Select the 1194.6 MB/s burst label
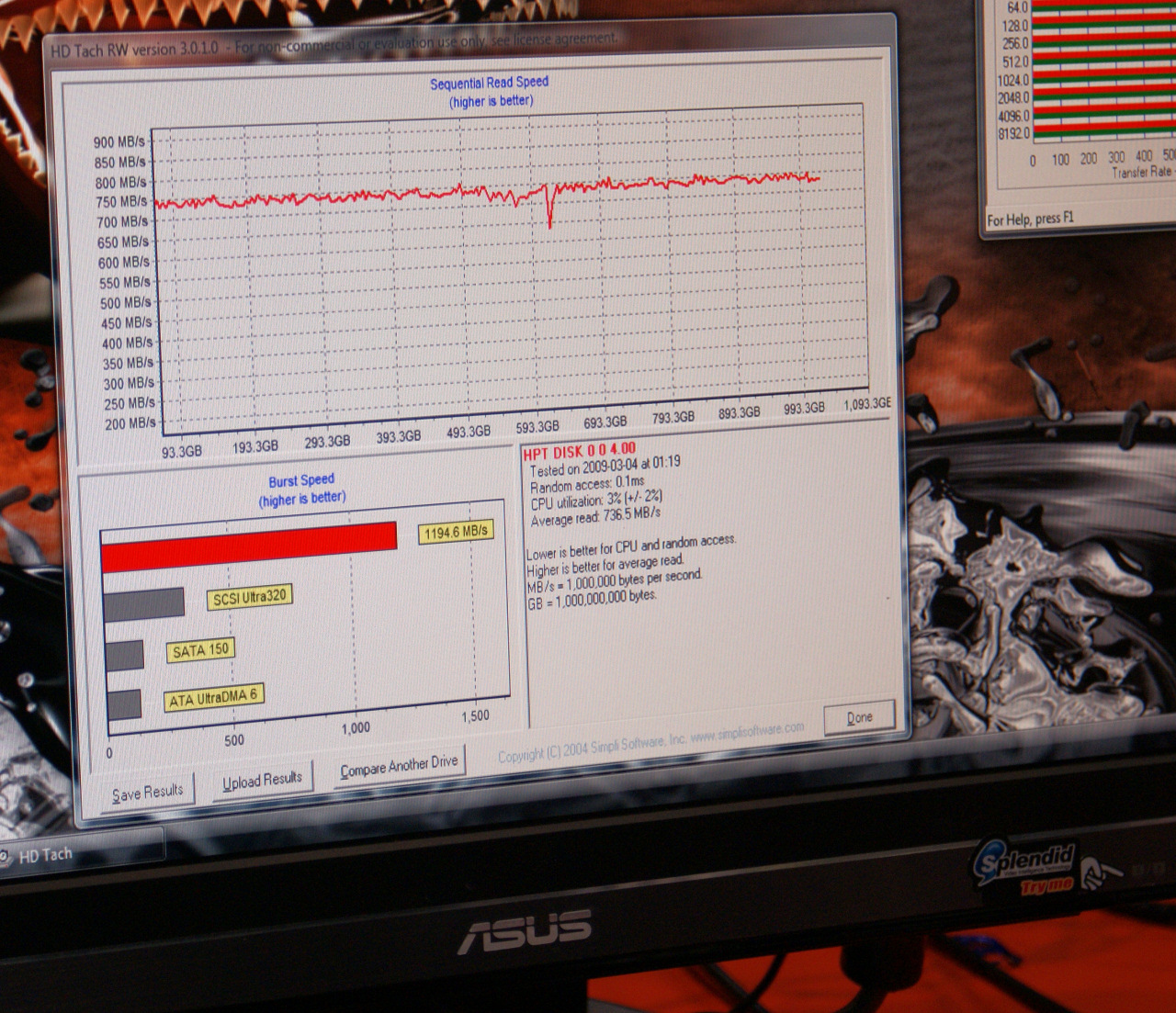 pyautogui.click(x=456, y=532)
